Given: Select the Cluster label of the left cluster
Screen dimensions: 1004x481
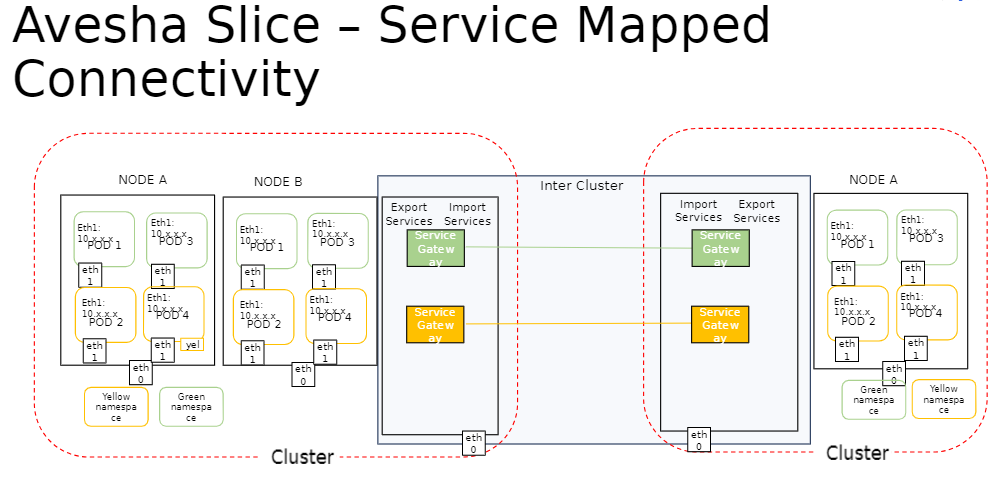Looking at the screenshot, I should [302, 457].
